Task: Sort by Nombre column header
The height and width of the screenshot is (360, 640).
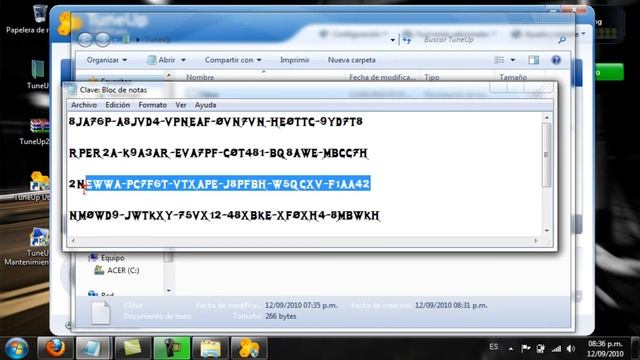Action: (x=200, y=77)
